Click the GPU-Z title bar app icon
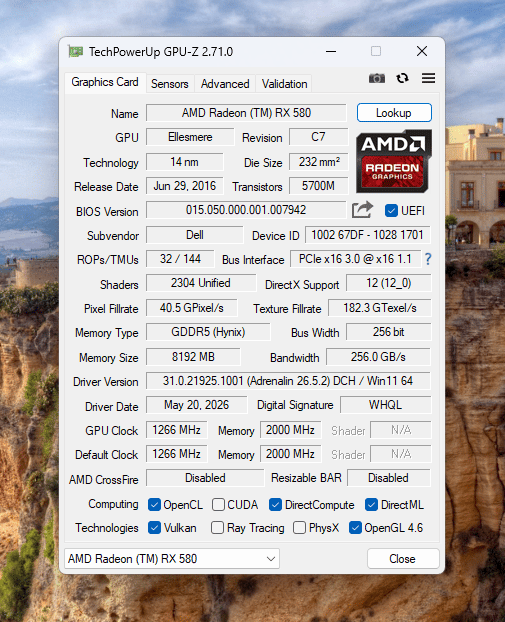 75,51
